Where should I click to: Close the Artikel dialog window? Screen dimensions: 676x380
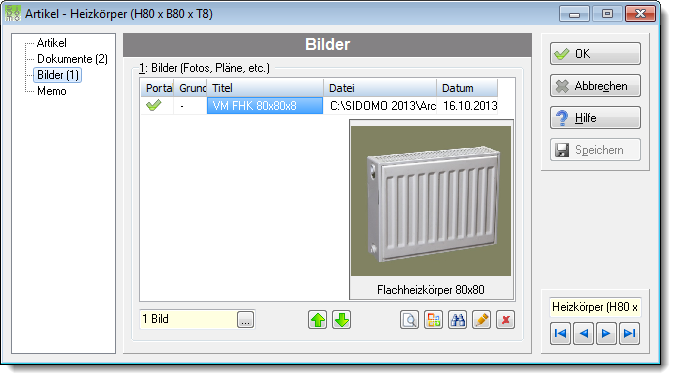[x=640, y=14]
